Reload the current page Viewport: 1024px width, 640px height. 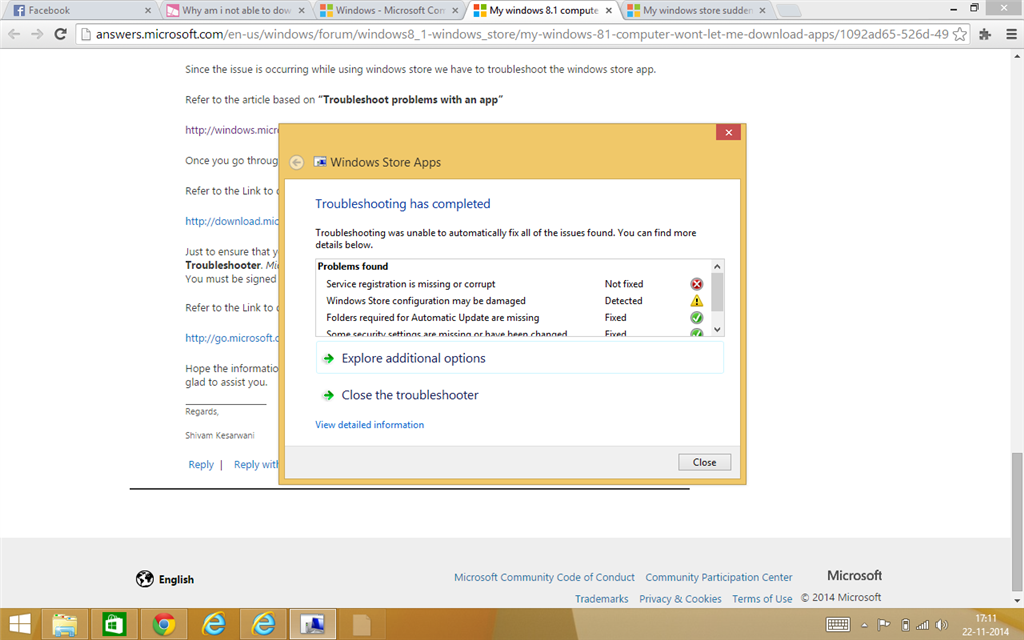60,34
